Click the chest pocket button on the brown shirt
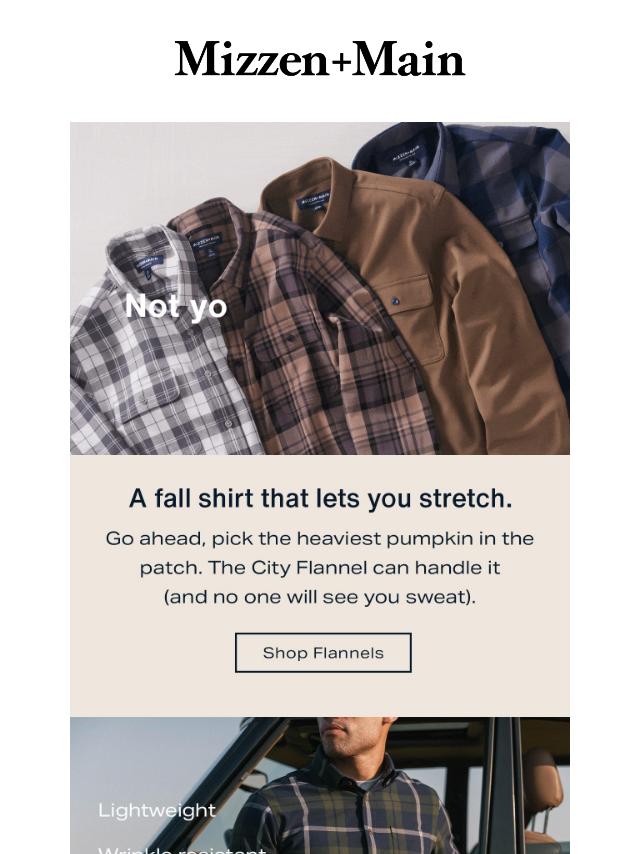Viewport: 640px width, 854px height. point(396,300)
